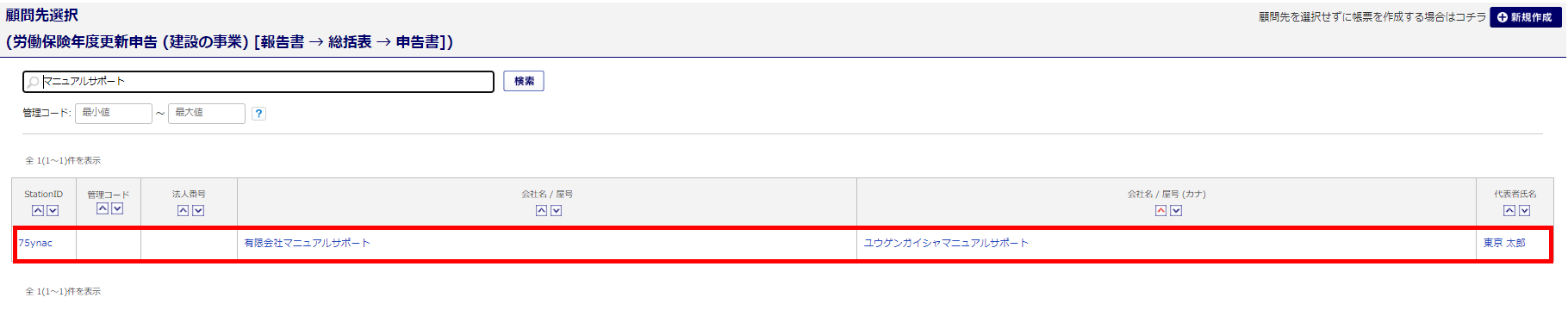The height and width of the screenshot is (310, 1568).
Task: Sort 代表者氏名 column descending
Action: [1524, 211]
